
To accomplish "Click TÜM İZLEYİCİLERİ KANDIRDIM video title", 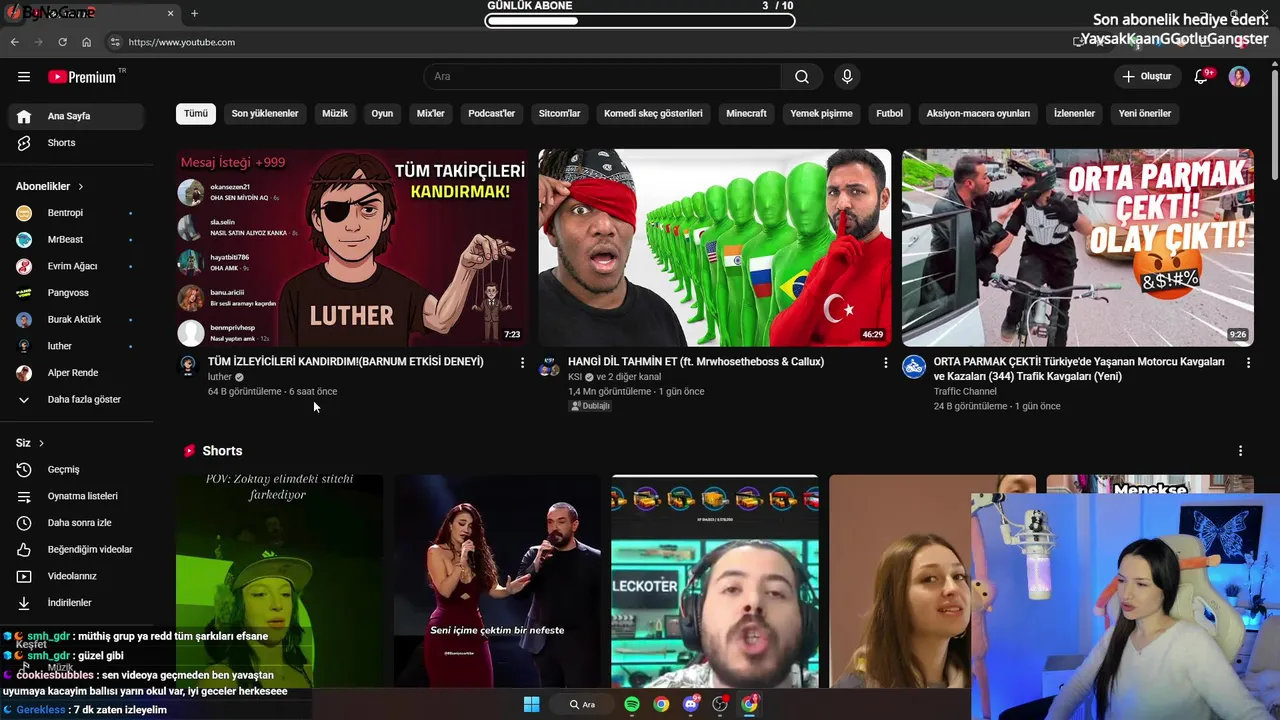I will coord(346,362).
